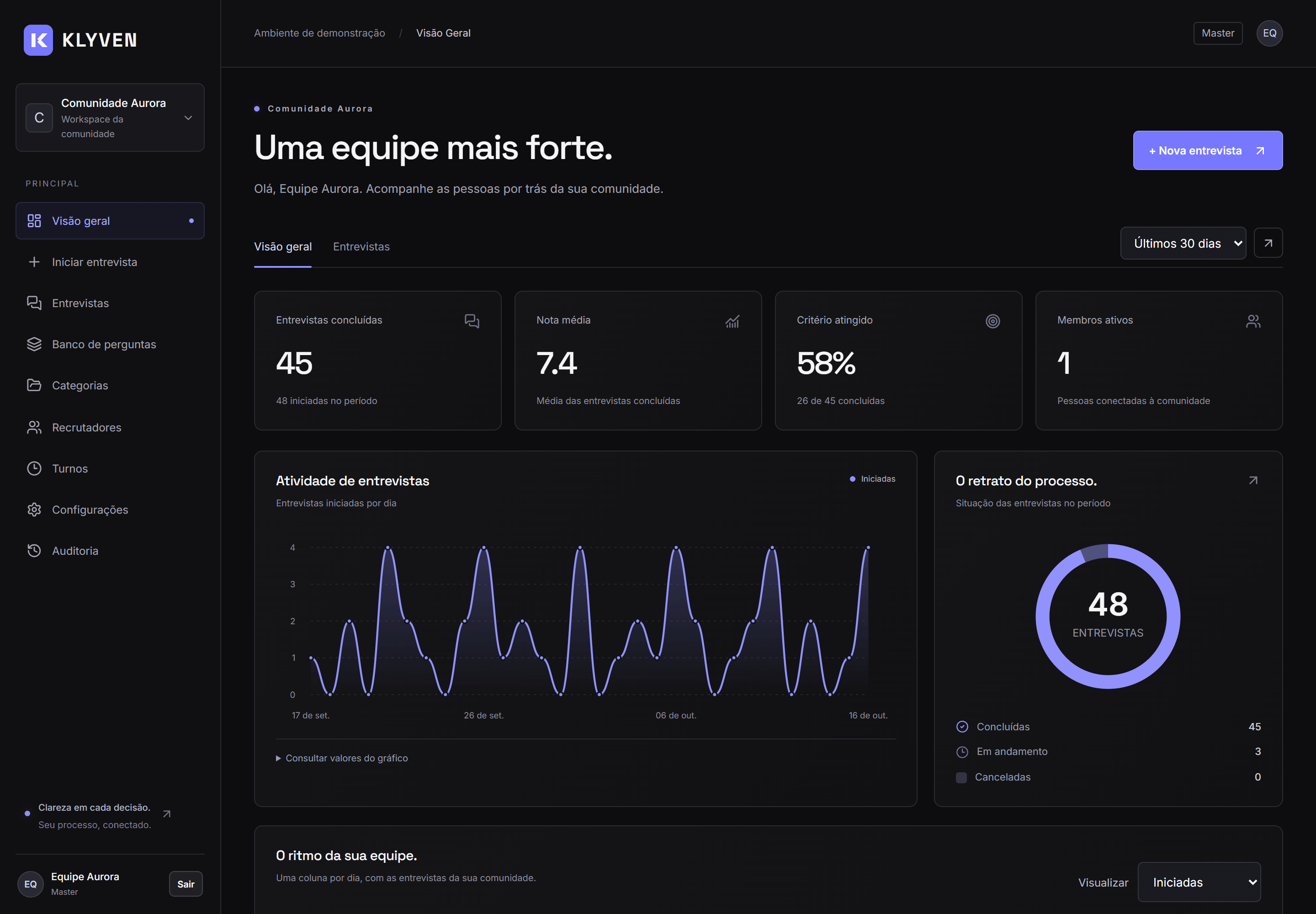Click the export arrow button beside period selector
Screen dimensions: 1316x914
(x=1268, y=244)
